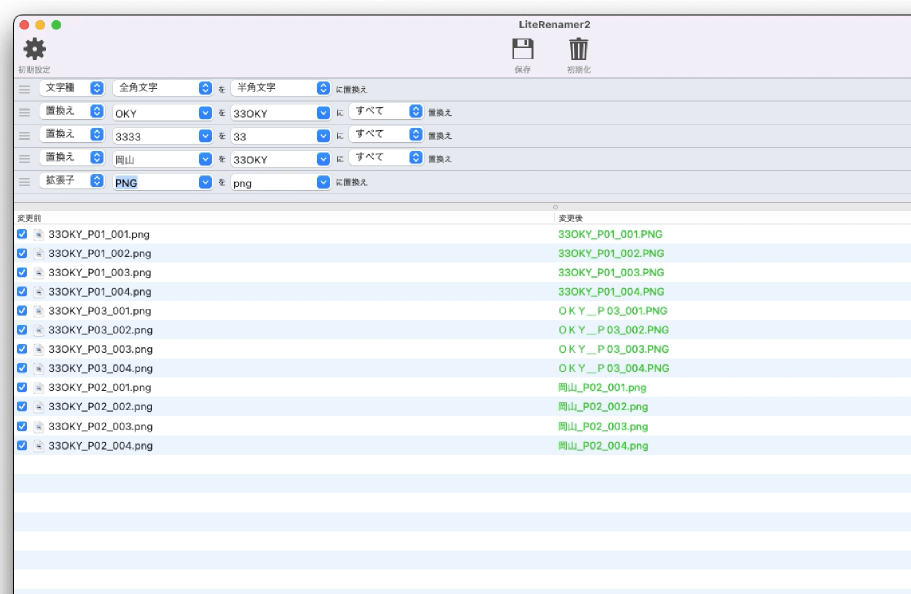Viewport: 911px width, 594px height.
Task: Open the 文字種 rule type dropdown
Action: click(x=72, y=88)
